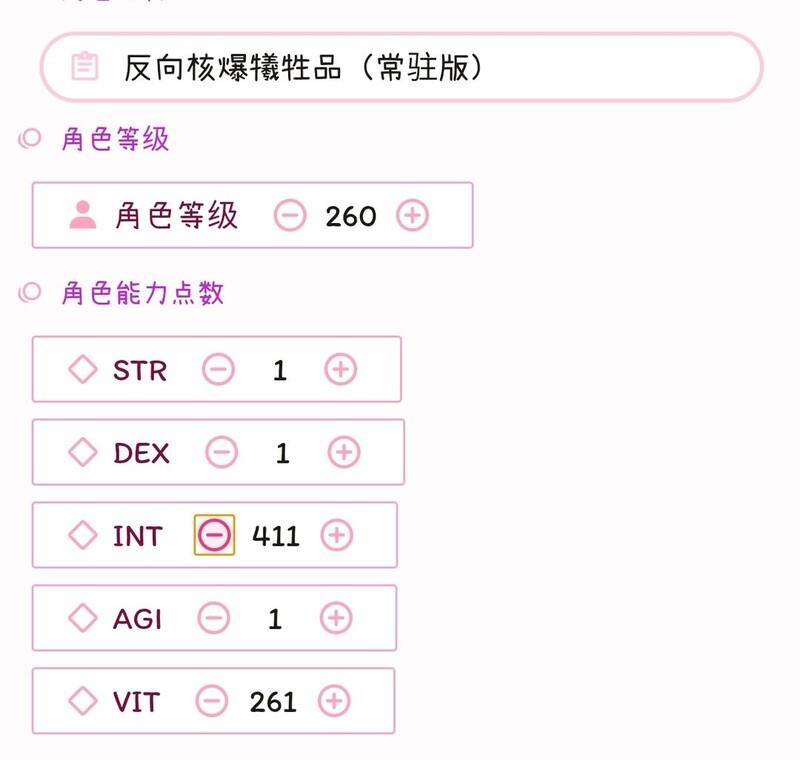Click the diamond icon next to VIT

82,701
